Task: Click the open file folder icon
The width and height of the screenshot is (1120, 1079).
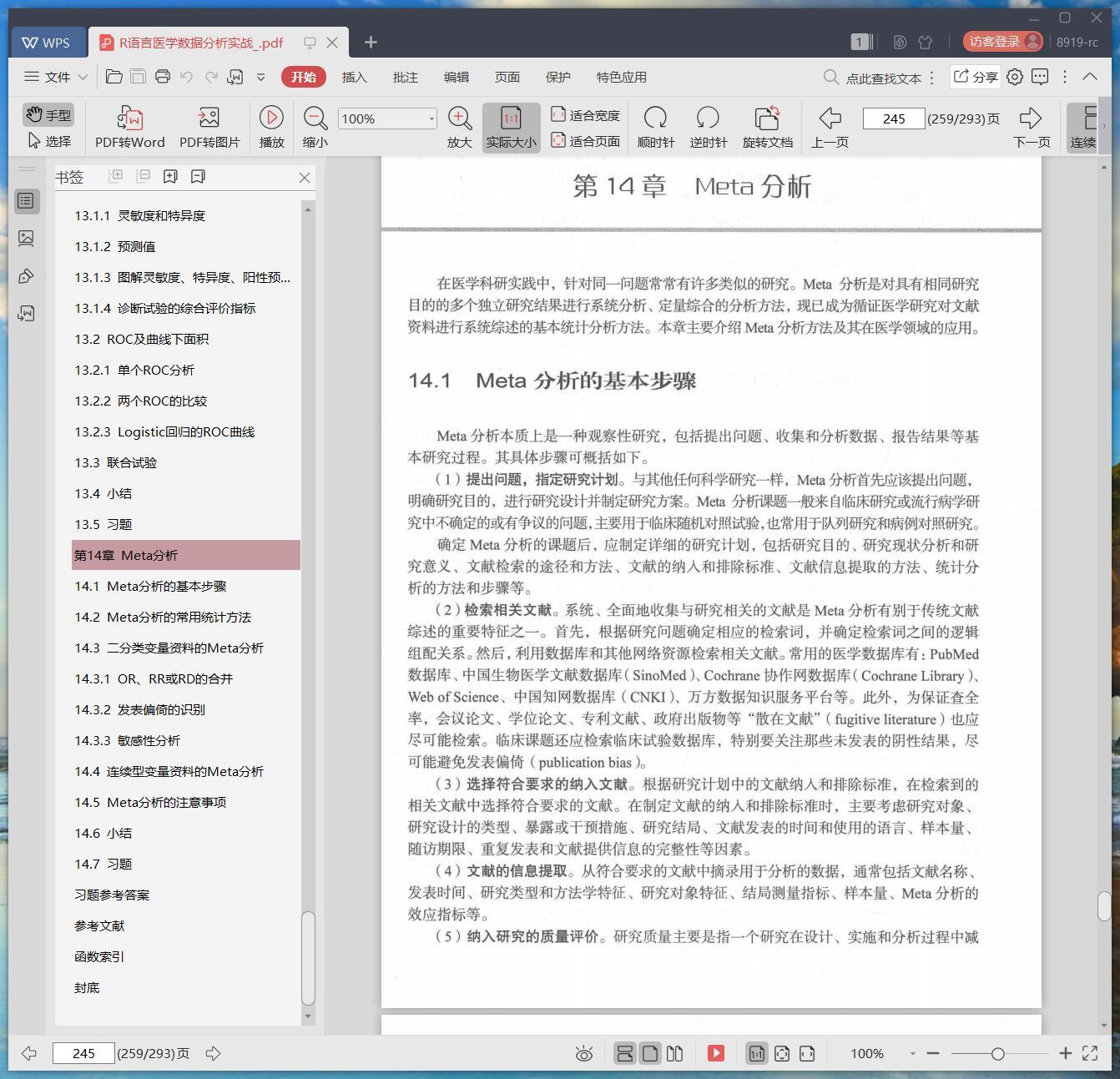Action: tap(114, 77)
